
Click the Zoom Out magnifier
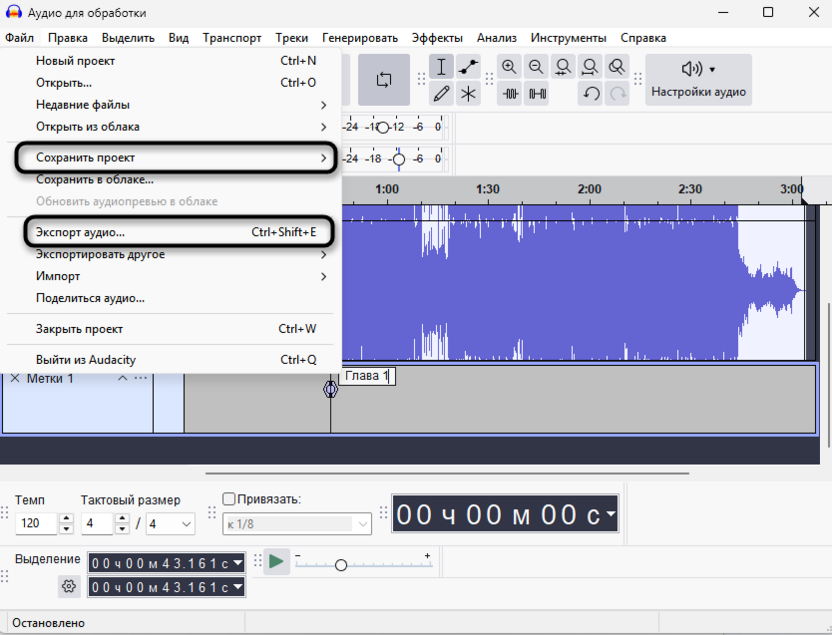pos(537,68)
